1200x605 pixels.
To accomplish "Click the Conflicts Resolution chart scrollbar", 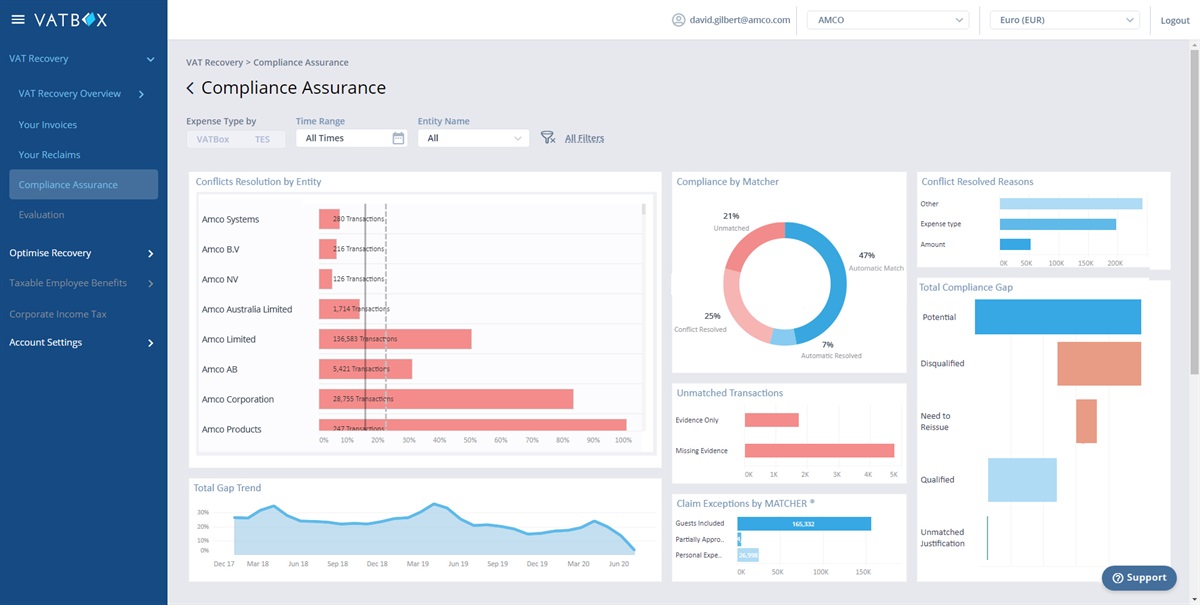I will 644,209.
